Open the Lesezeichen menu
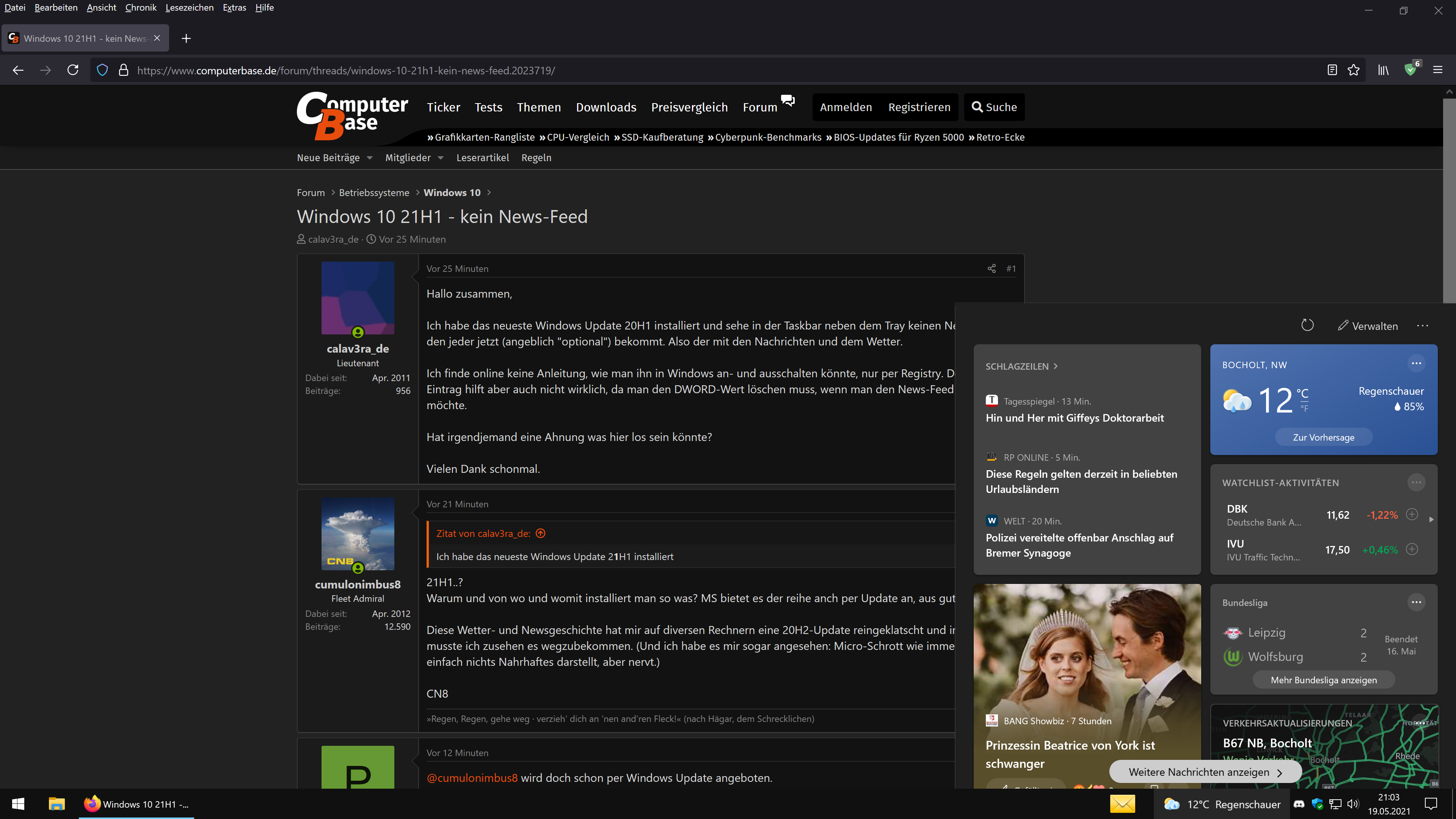The height and width of the screenshot is (819, 1456). point(189,7)
